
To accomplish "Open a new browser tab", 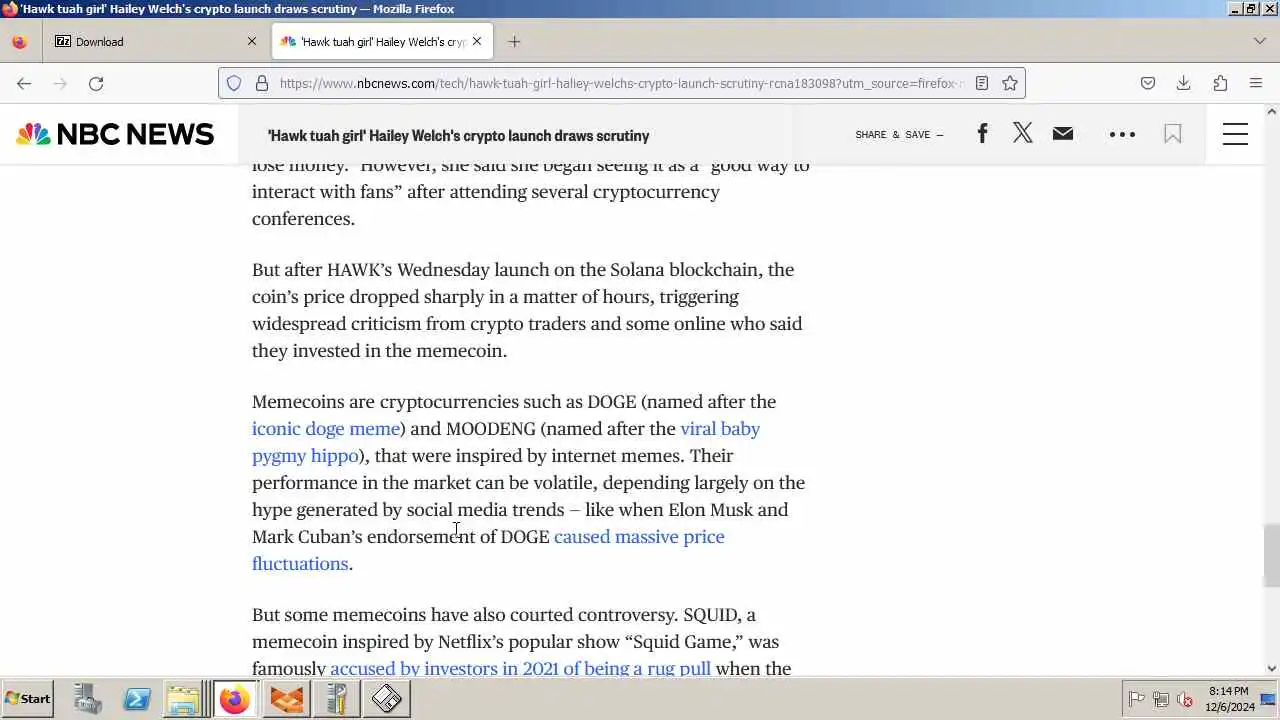I will click(514, 42).
